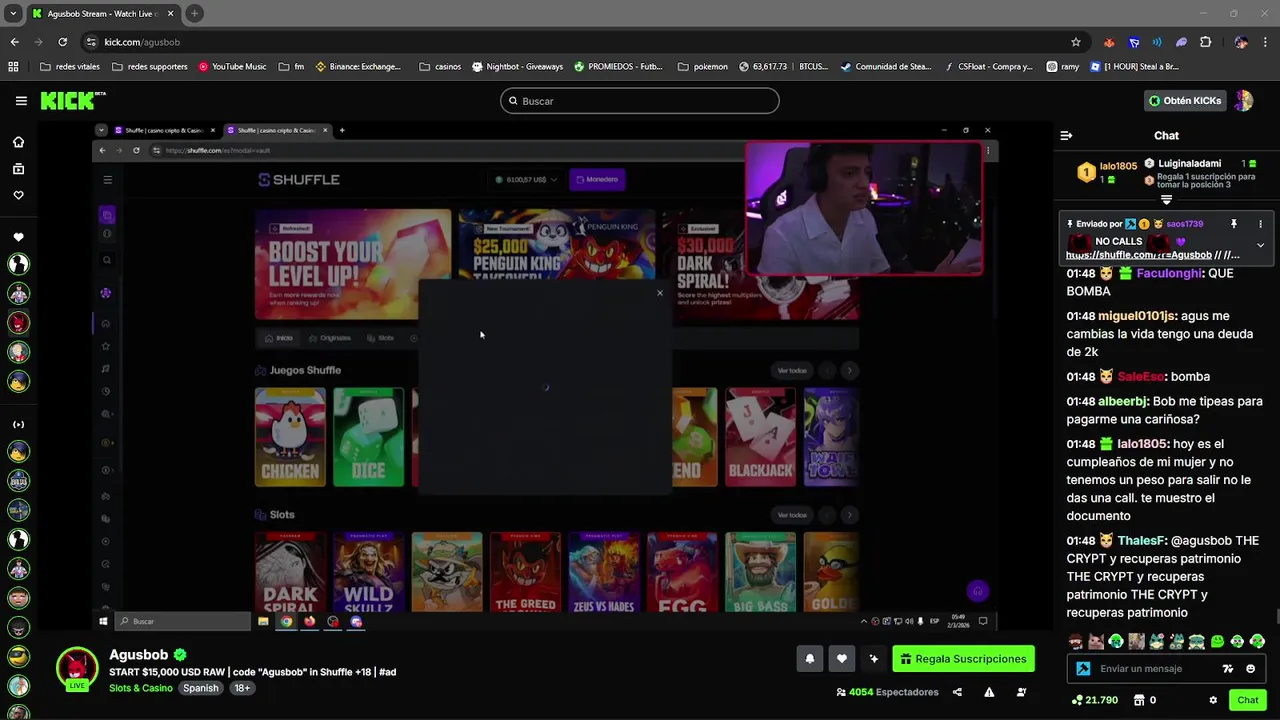Click the streamed Windows Start button
Screen dimensions: 1280x720
coord(103,621)
